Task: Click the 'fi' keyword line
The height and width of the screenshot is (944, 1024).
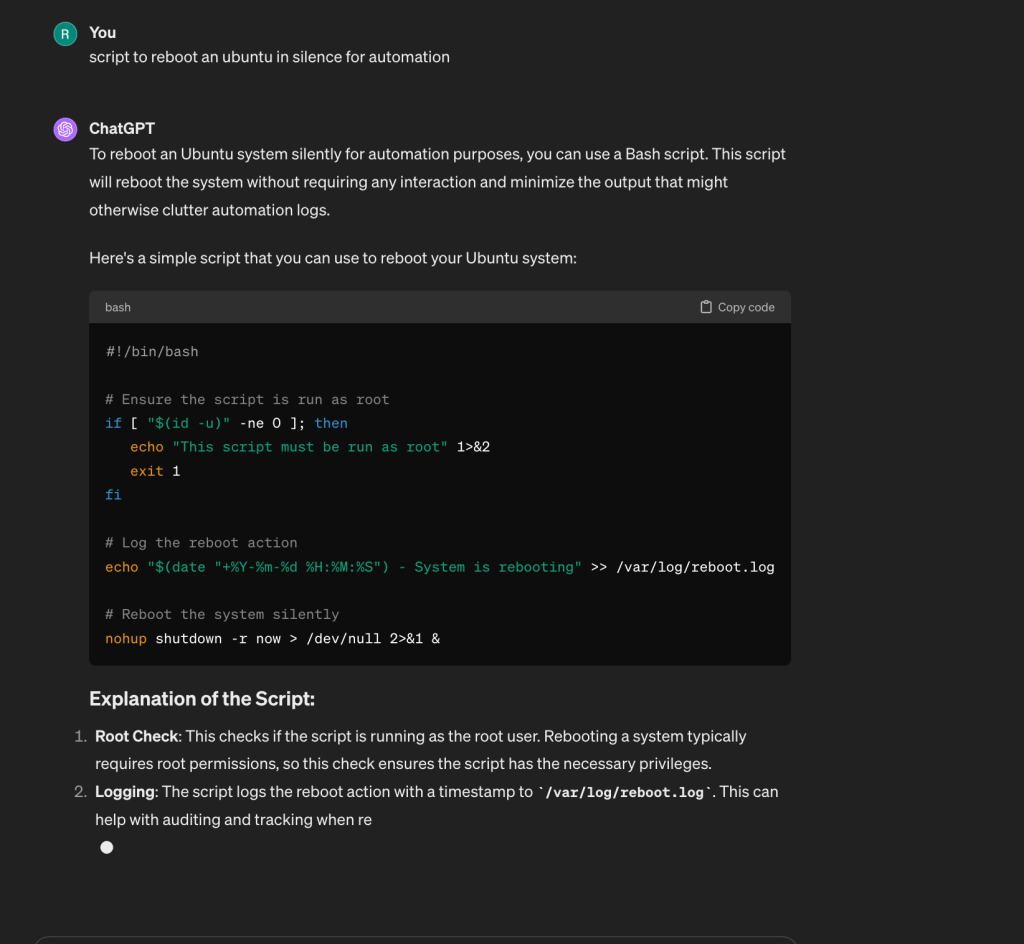Action: [x=113, y=495]
